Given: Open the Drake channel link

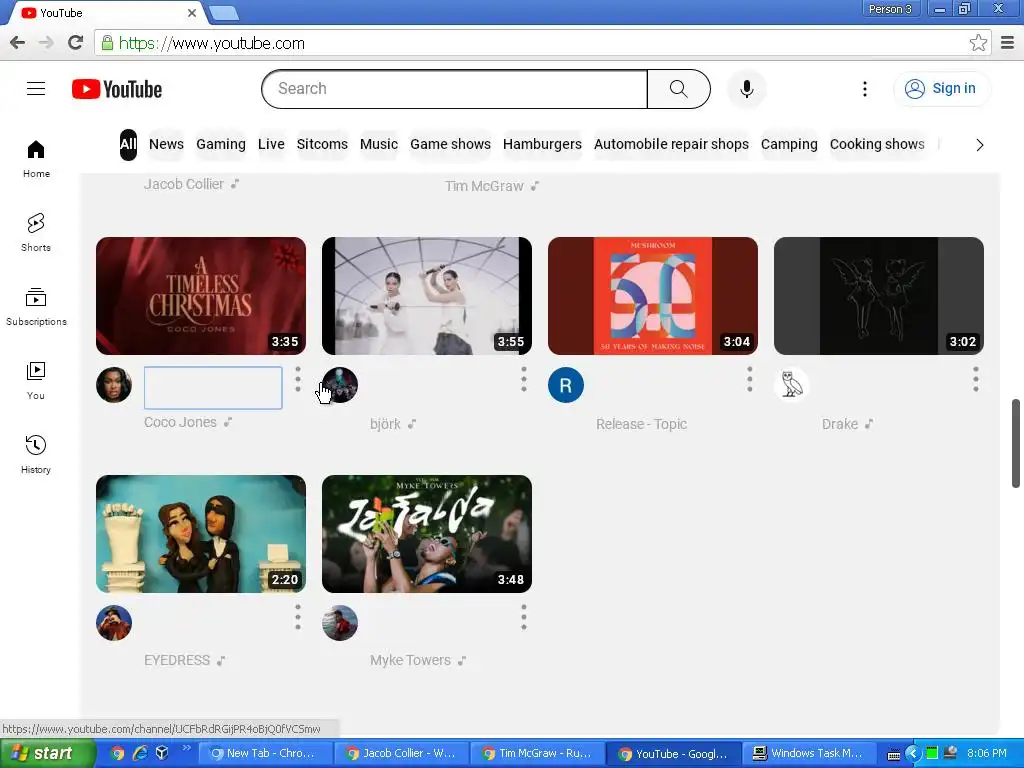Looking at the screenshot, I should click(840, 424).
